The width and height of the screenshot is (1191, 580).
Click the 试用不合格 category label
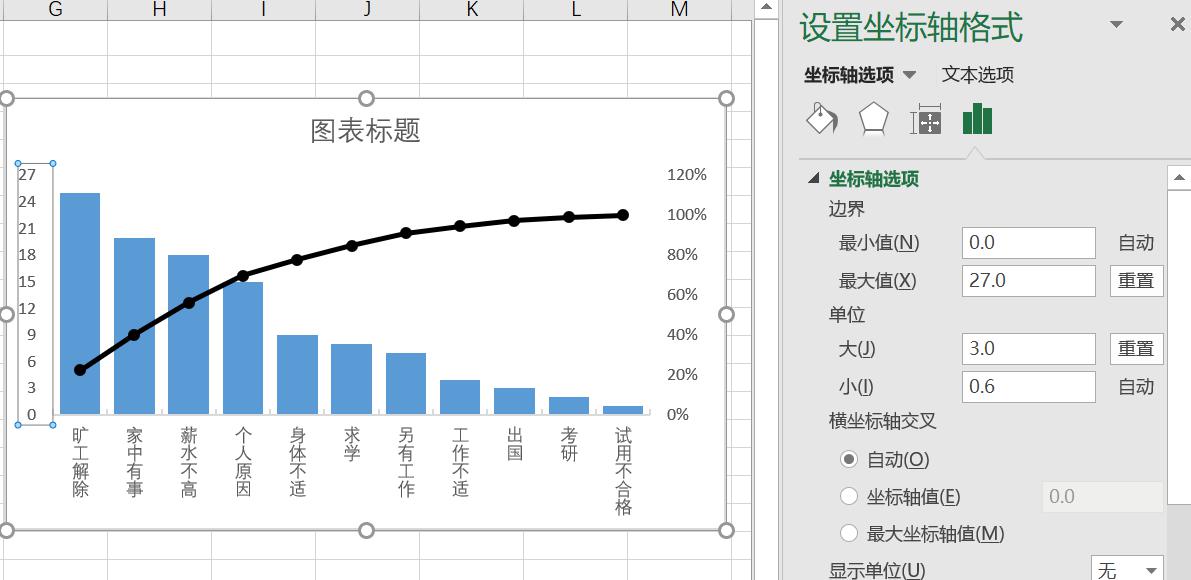623,471
